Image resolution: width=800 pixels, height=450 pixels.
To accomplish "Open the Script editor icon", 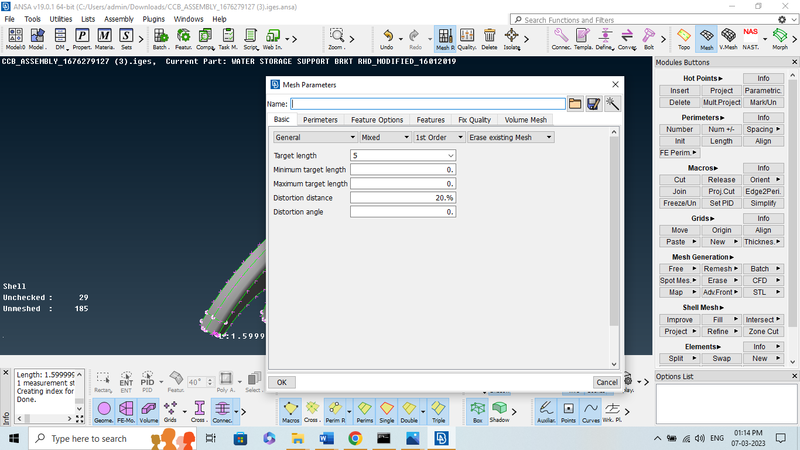I will pyautogui.click(x=251, y=39).
